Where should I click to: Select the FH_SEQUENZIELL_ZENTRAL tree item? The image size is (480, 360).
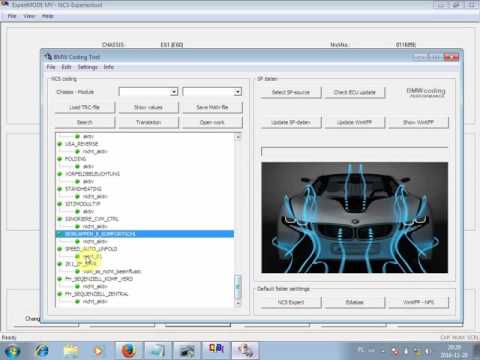point(96,294)
